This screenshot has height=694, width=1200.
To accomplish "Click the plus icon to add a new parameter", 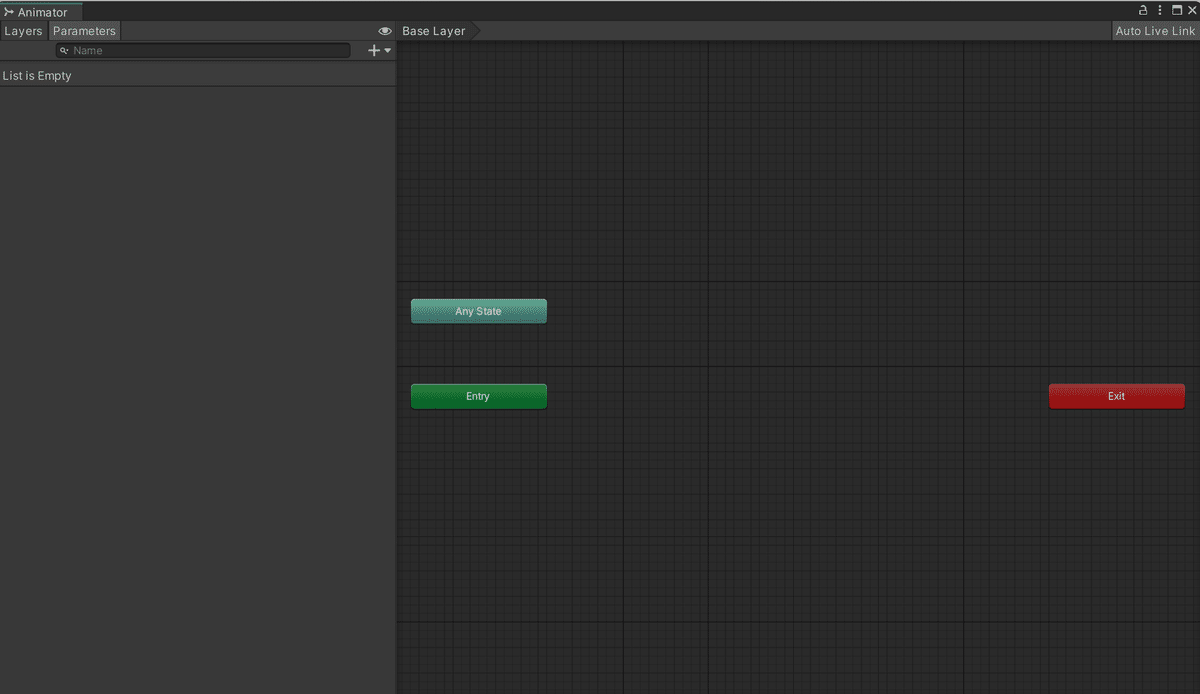I will click(372, 50).
